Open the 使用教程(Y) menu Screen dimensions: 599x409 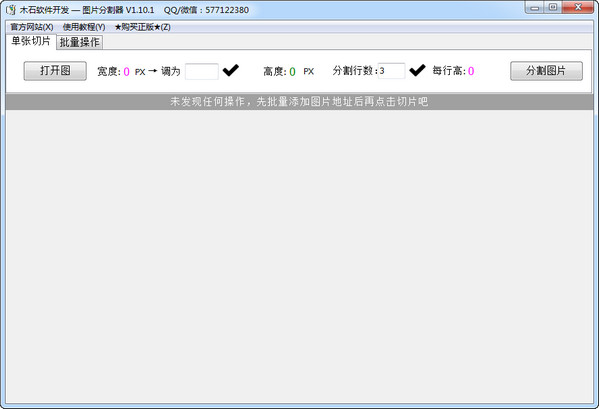(84, 27)
